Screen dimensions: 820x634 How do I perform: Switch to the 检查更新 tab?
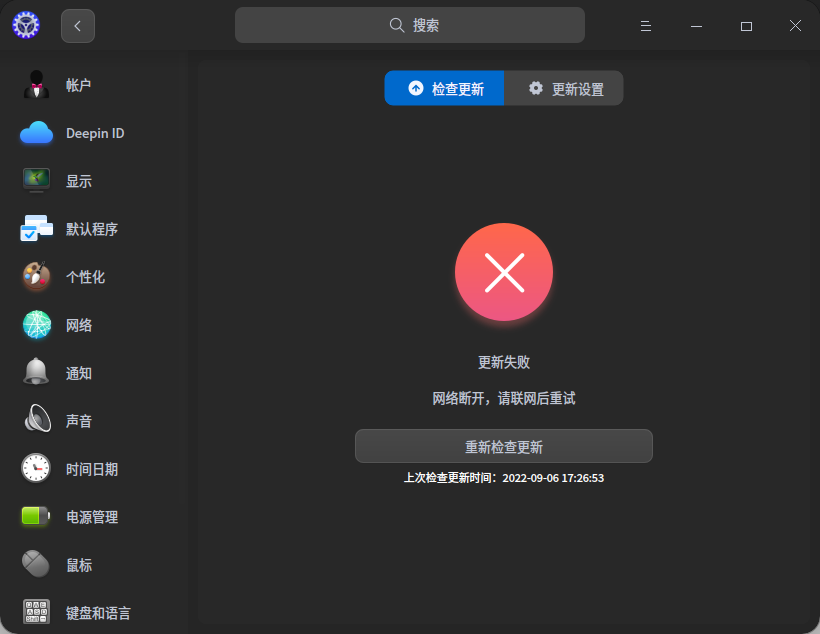pyautogui.click(x=444, y=88)
